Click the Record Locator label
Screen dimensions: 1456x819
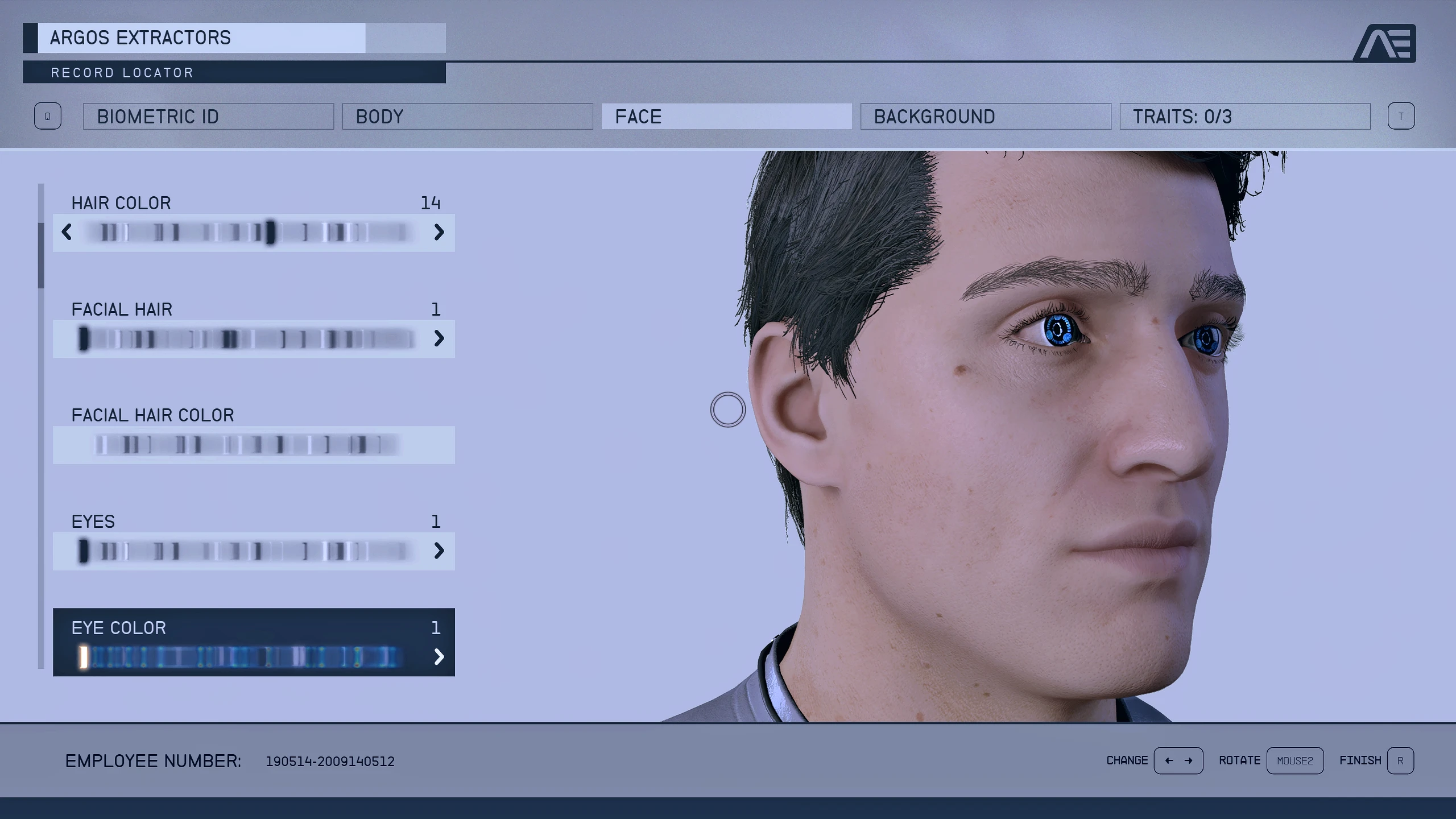pos(122,72)
